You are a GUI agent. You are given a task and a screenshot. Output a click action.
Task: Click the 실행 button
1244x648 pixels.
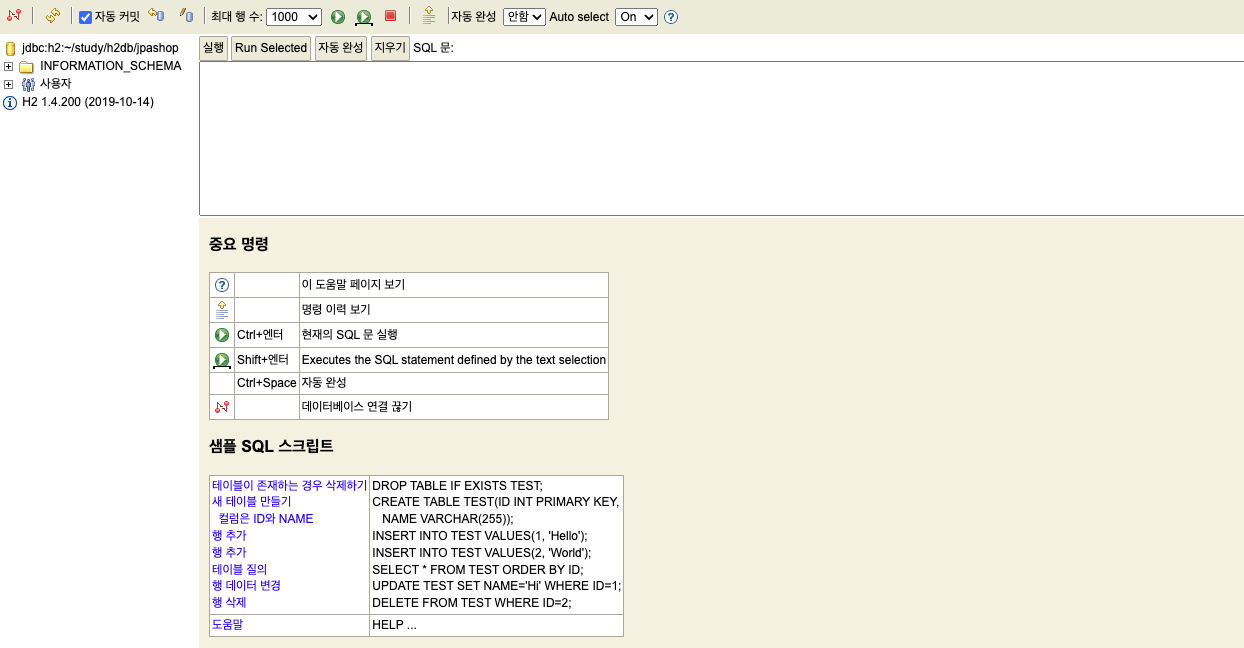tap(213, 48)
